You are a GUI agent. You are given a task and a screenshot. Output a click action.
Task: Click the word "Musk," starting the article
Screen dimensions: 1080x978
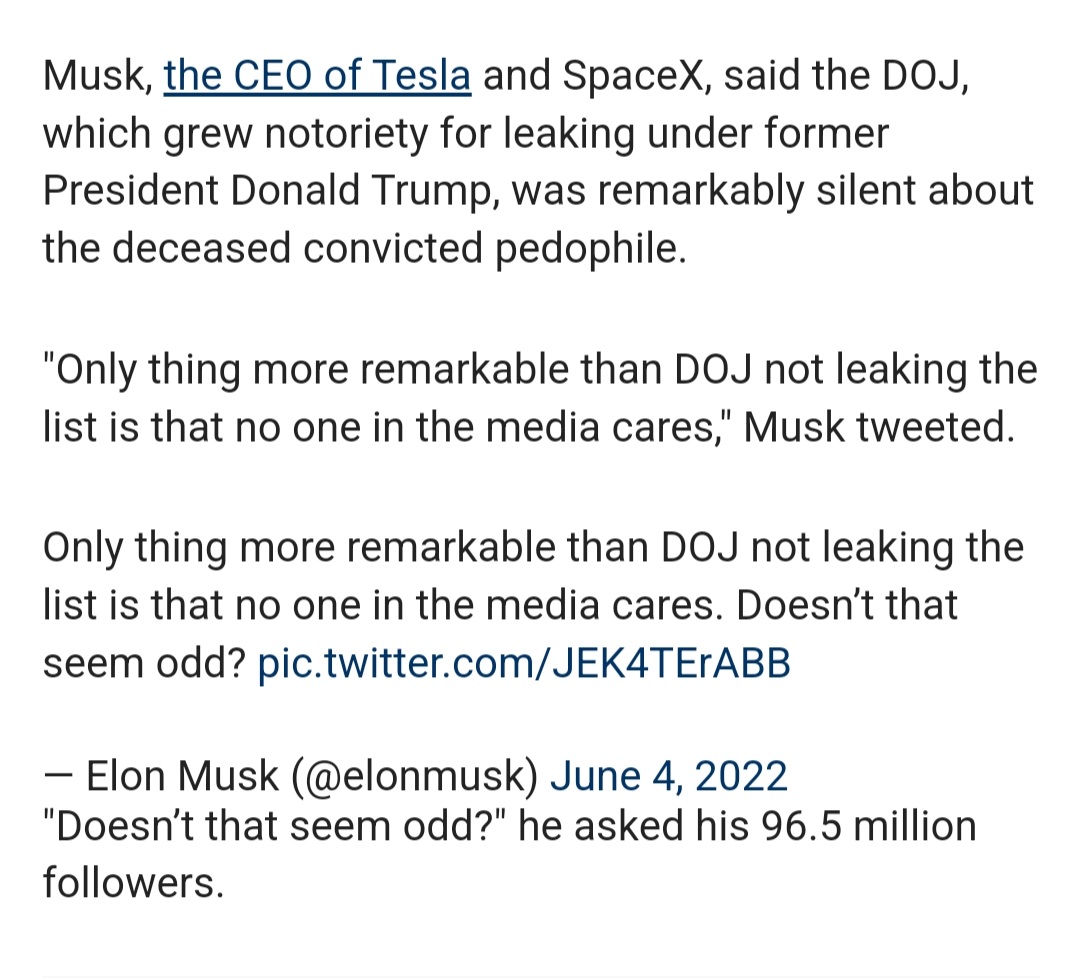click(x=98, y=75)
